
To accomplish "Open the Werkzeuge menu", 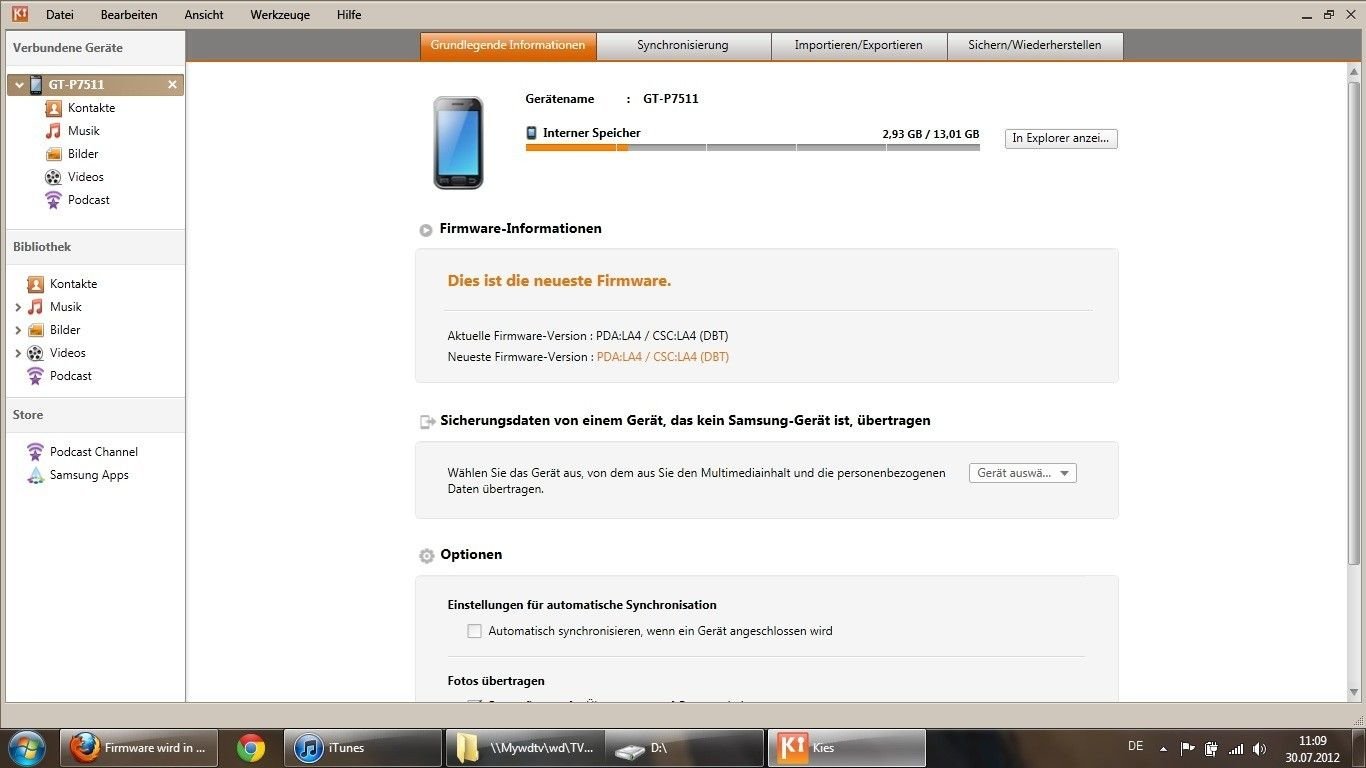I will pos(280,15).
